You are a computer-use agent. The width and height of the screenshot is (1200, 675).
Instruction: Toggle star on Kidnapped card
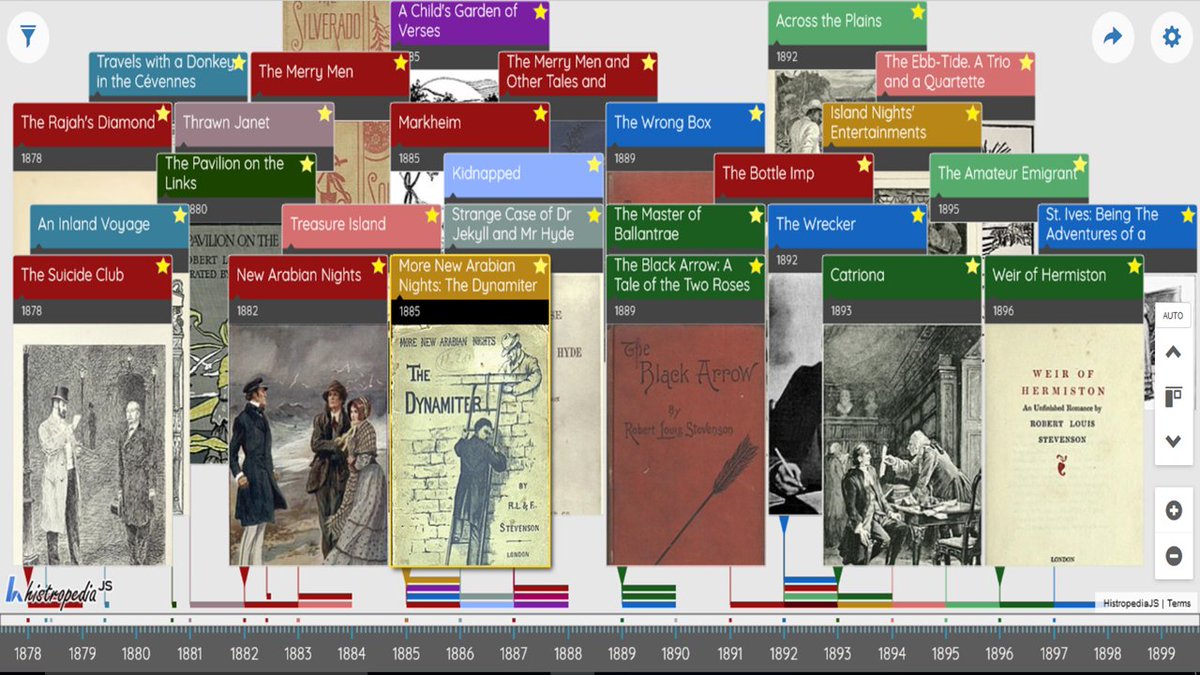click(x=594, y=164)
